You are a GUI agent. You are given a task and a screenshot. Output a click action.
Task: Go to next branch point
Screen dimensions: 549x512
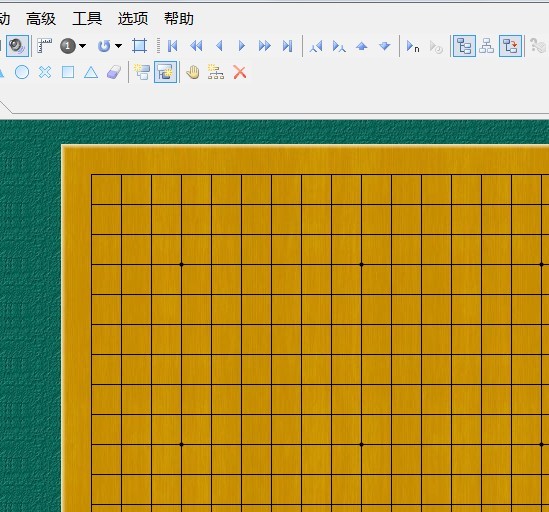coord(339,46)
